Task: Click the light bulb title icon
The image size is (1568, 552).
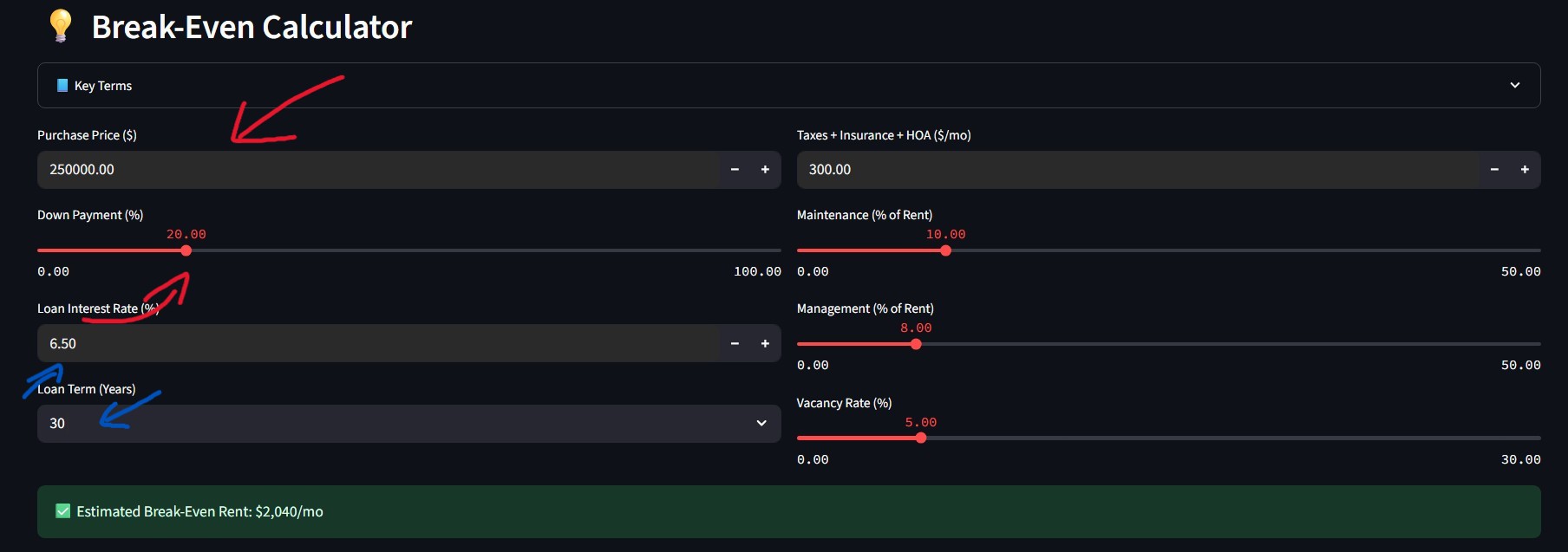Action: click(60, 26)
